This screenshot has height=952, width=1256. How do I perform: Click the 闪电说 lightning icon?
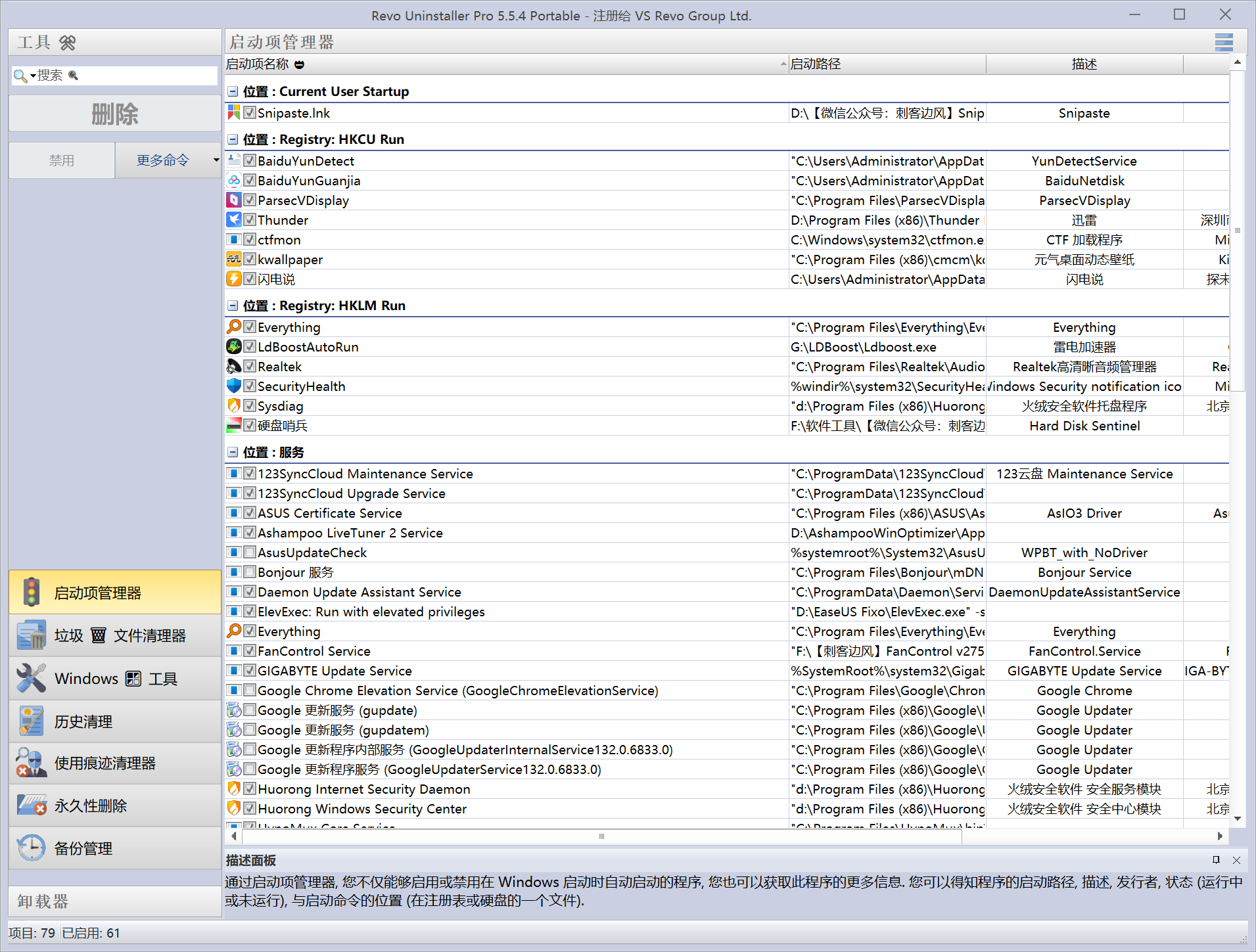pyautogui.click(x=234, y=279)
